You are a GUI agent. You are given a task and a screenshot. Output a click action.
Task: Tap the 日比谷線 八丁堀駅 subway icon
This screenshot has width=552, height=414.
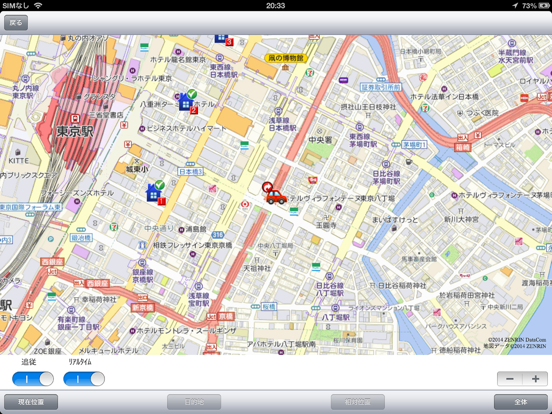[x=329, y=276]
